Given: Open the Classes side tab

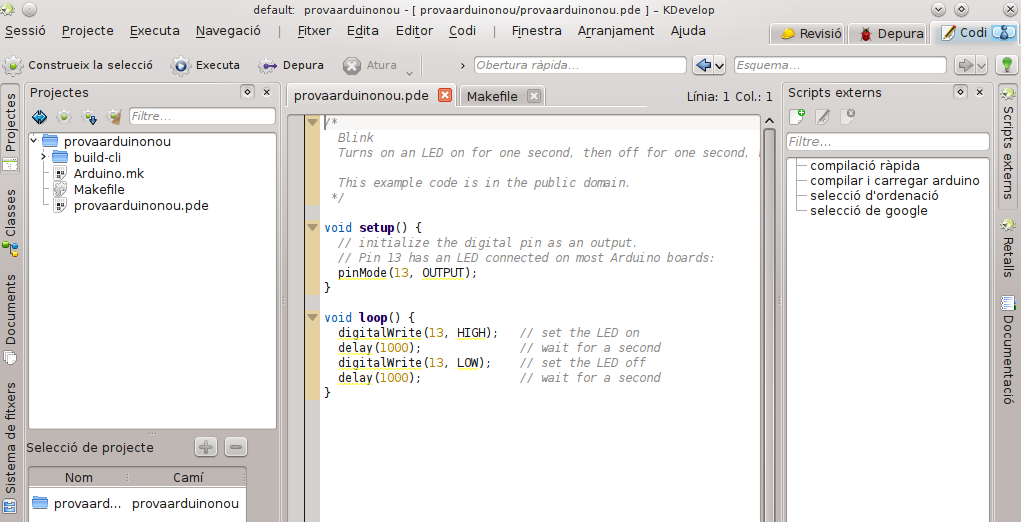Looking at the screenshot, I should coord(11,221).
